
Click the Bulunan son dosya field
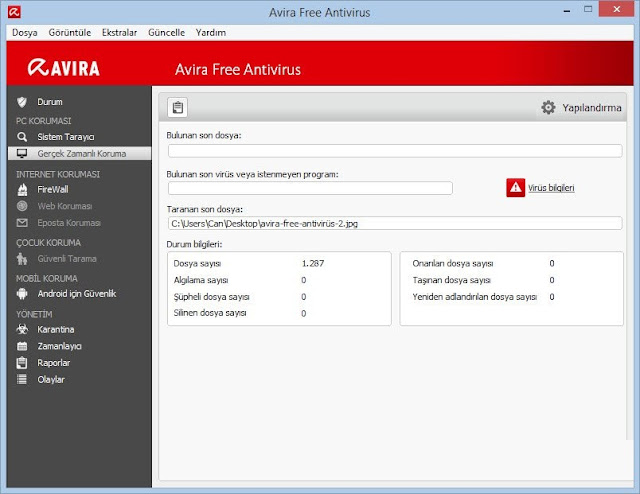click(x=395, y=151)
